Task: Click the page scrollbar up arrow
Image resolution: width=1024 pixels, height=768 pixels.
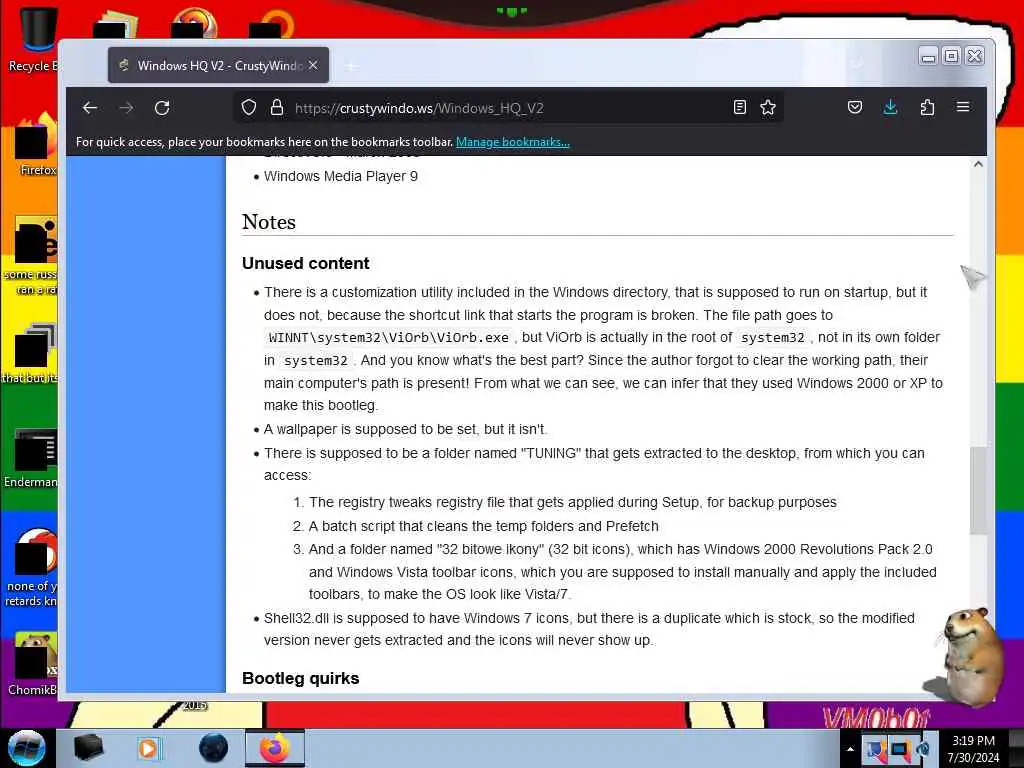Action: tap(978, 165)
